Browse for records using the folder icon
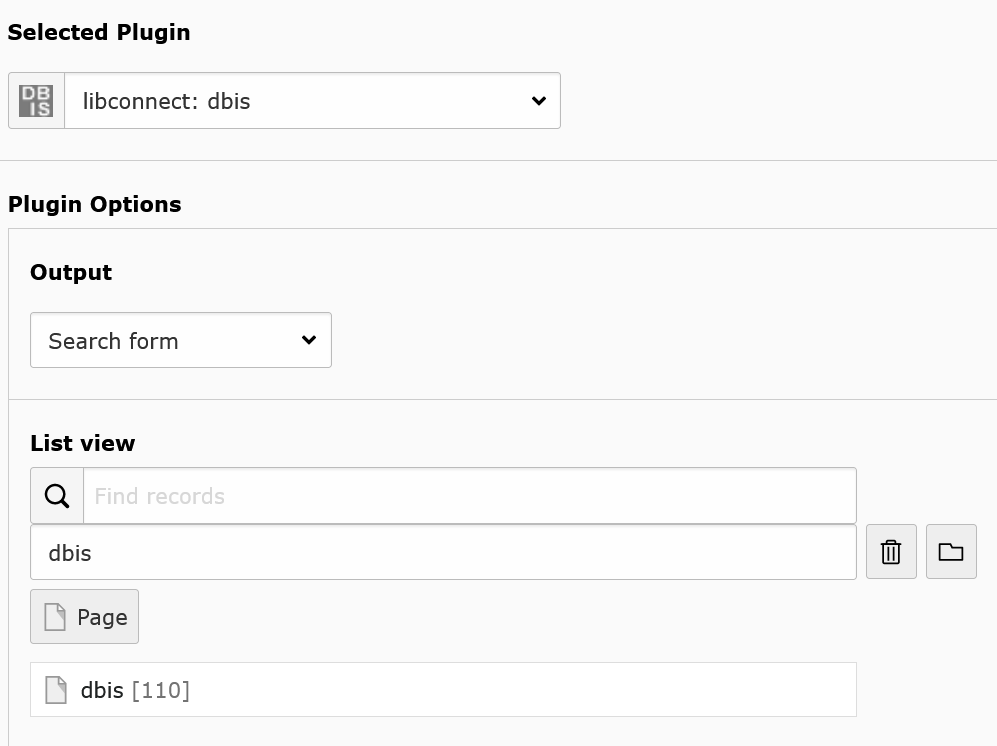The width and height of the screenshot is (997, 746). point(951,552)
